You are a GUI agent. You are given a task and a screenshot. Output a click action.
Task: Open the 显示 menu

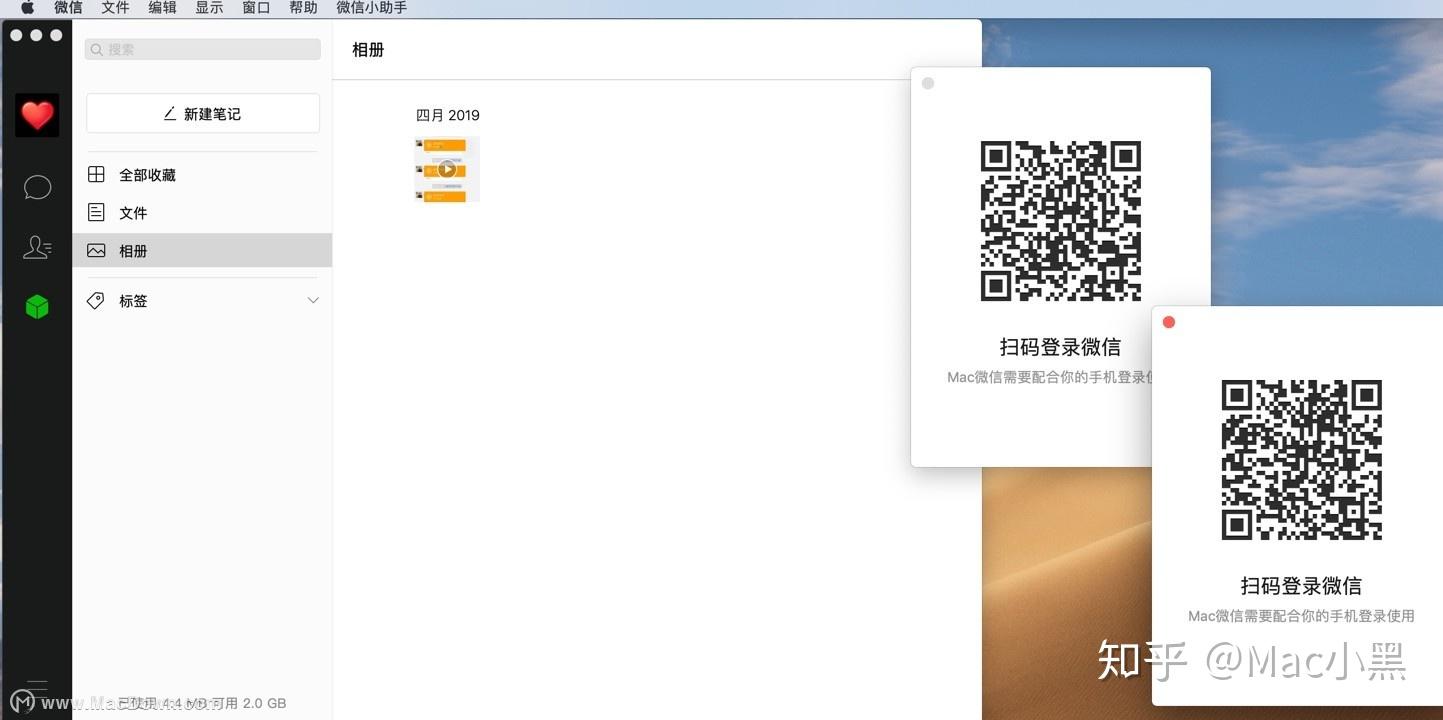pyautogui.click(x=209, y=8)
